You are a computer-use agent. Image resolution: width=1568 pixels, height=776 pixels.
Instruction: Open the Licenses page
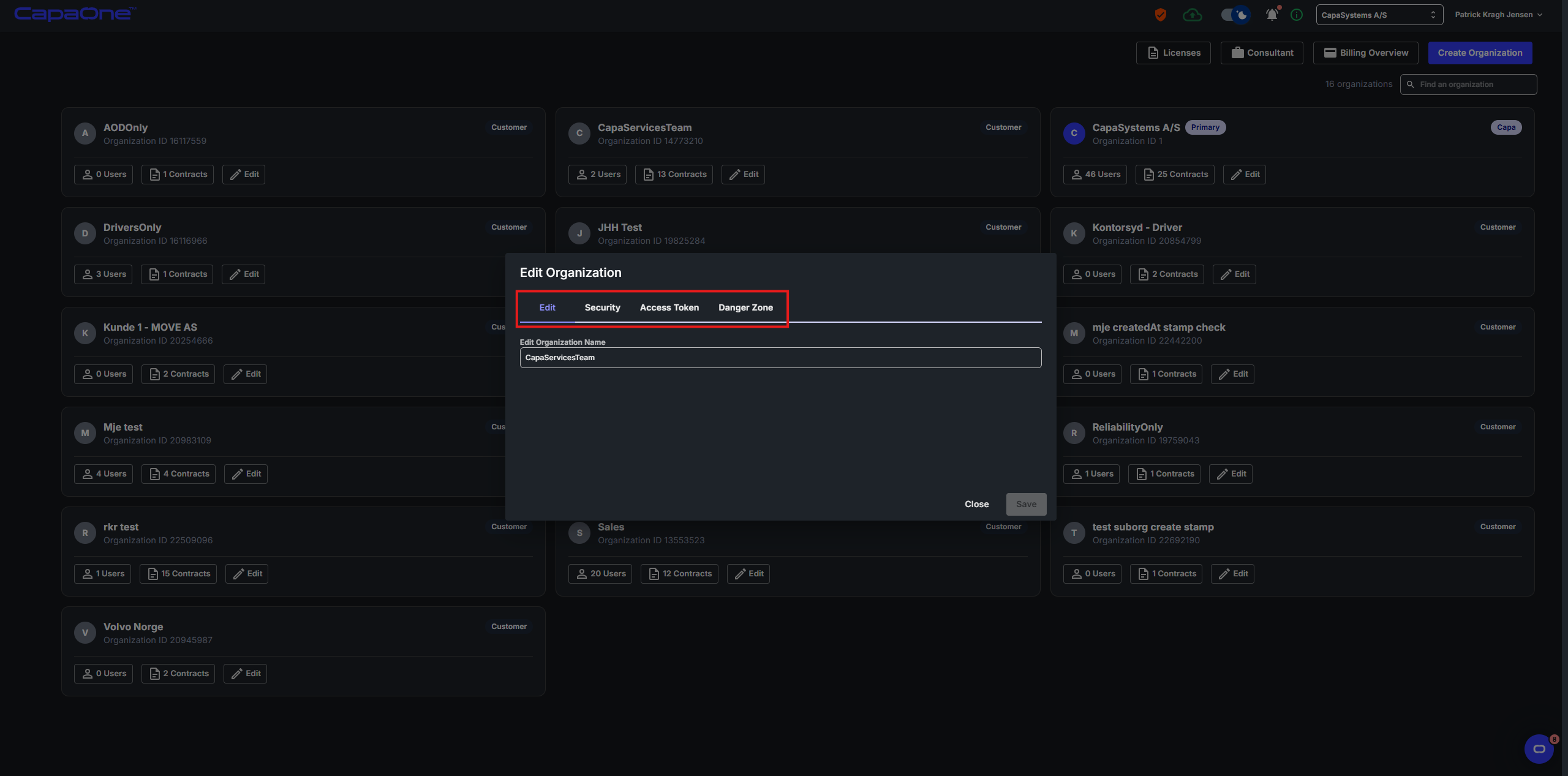[x=1173, y=53]
